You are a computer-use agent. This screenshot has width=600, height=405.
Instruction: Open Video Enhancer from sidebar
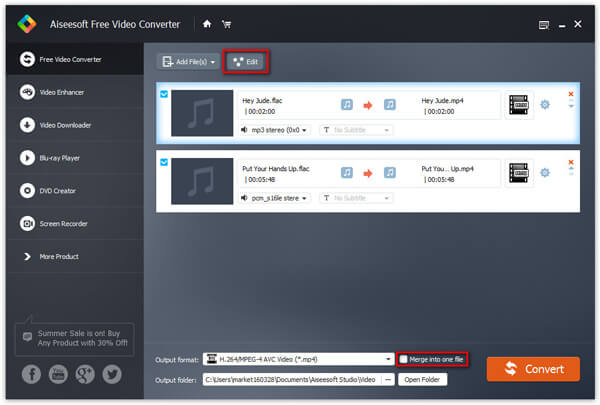(x=75, y=92)
